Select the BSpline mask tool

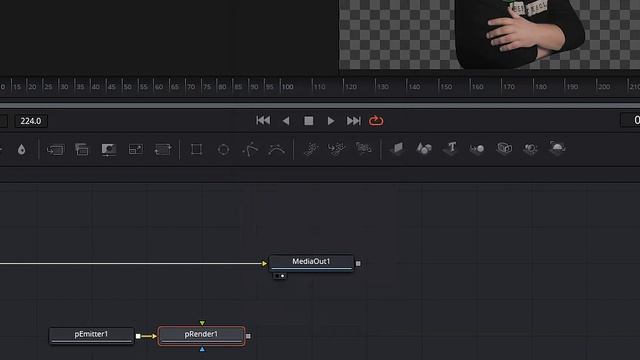[277, 149]
